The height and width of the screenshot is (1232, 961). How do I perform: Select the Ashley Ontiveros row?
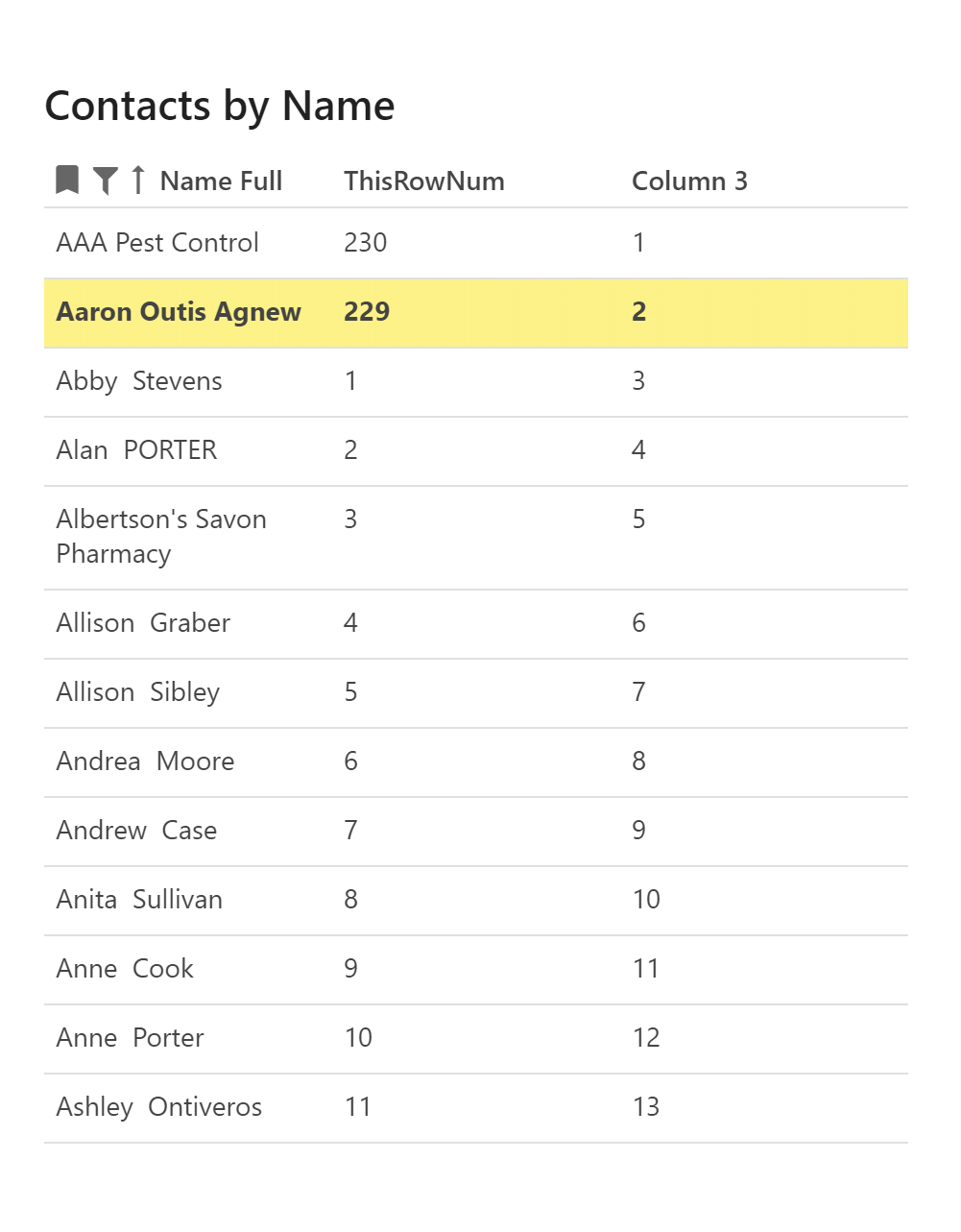158,1107
